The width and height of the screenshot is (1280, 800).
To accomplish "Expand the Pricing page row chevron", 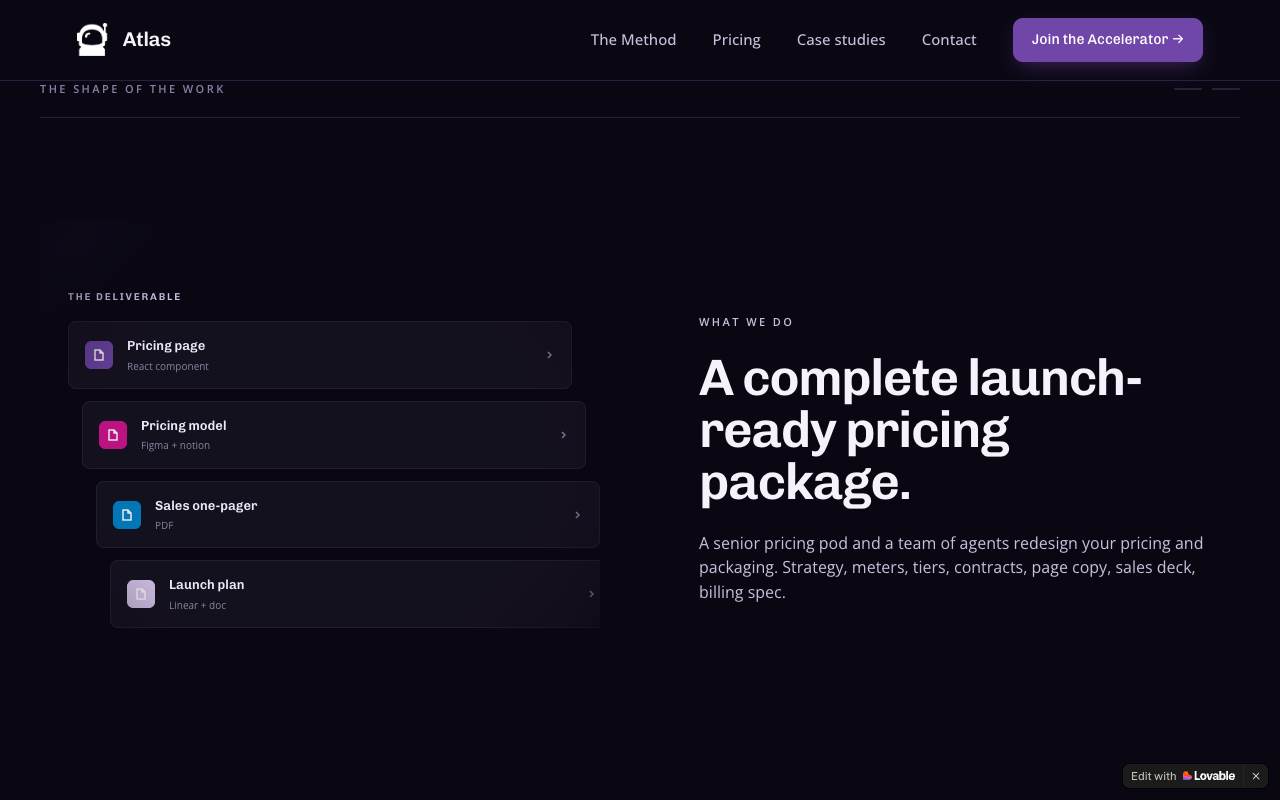I will click(549, 355).
